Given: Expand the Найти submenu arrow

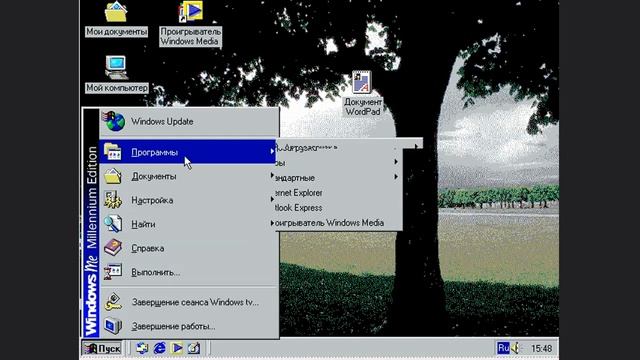Looking at the screenshot, I should pyautogui.click(x=272, y=222).
